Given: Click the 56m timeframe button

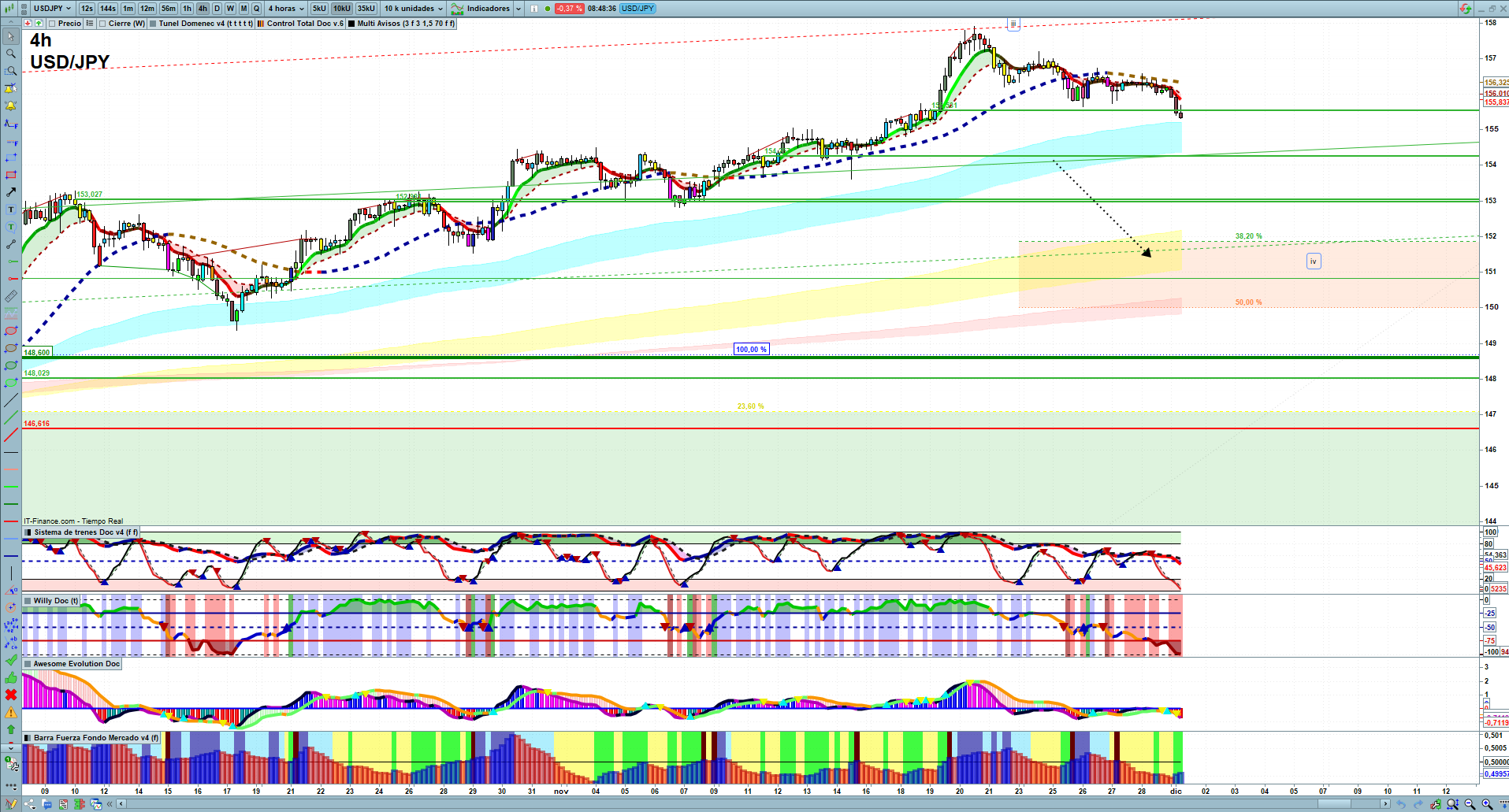Looking at the screenshot, I should (x=169, y=9).
